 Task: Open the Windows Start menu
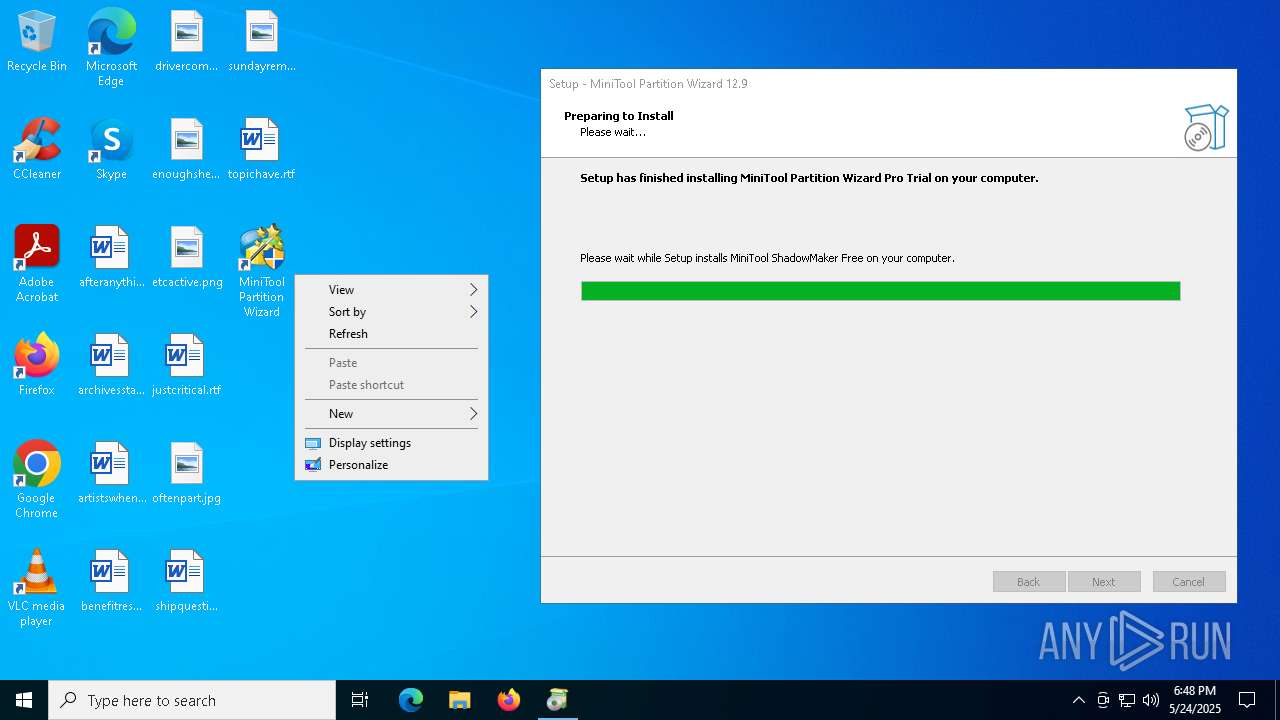tap(24, 700)
